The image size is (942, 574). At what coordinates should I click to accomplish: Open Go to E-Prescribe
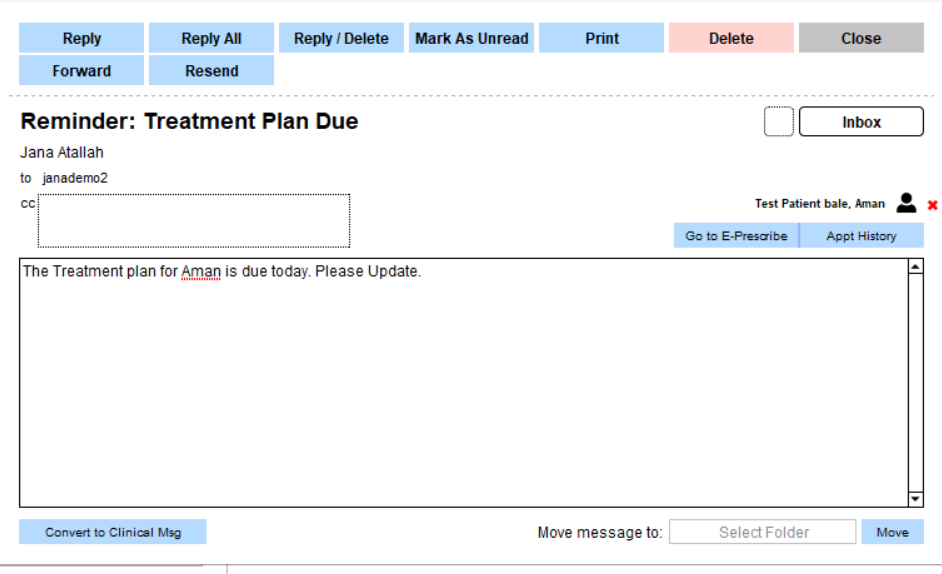coord(736,236)
